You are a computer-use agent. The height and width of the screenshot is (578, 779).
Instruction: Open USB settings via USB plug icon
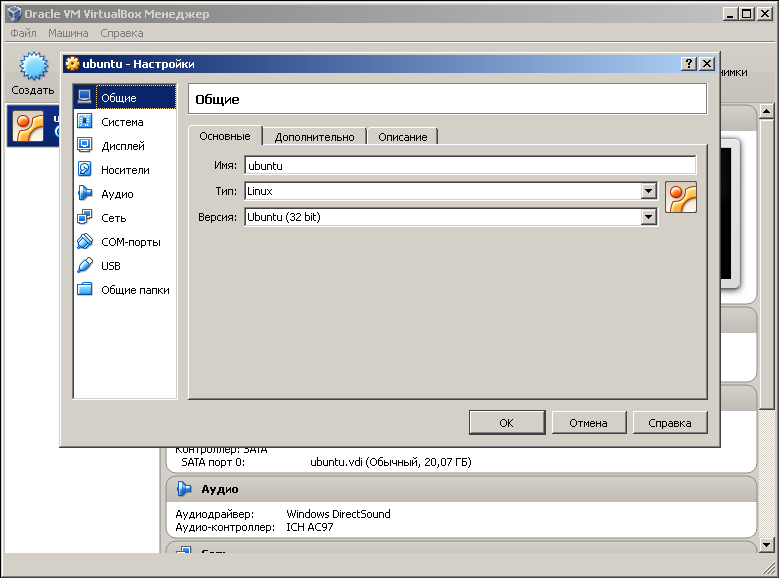pos(84,265)
